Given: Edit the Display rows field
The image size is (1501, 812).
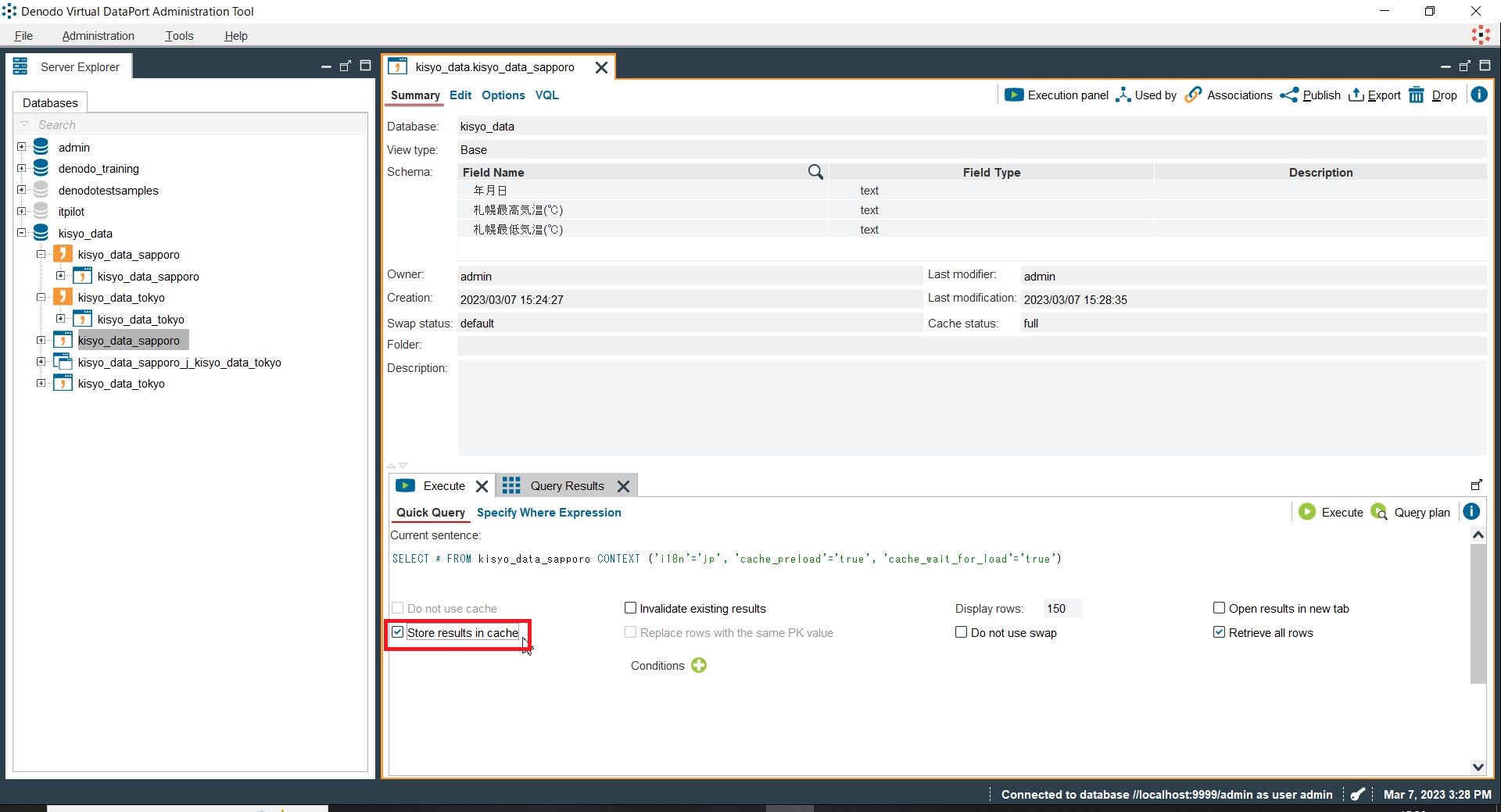Looking at the screenshot, I should point(1062,609).
